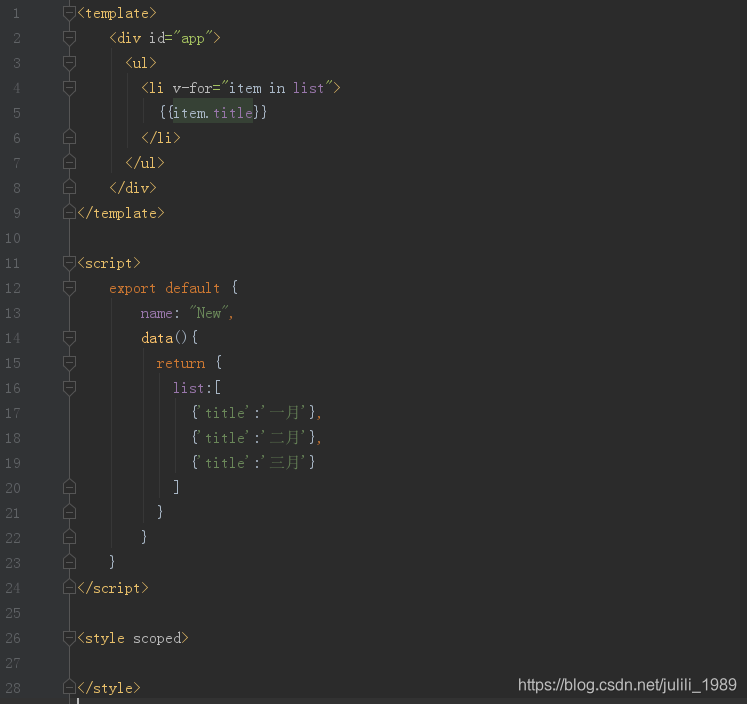Click the fold end marker at line 21
This screenshot has width=747, height=704.
pos(69,513)
